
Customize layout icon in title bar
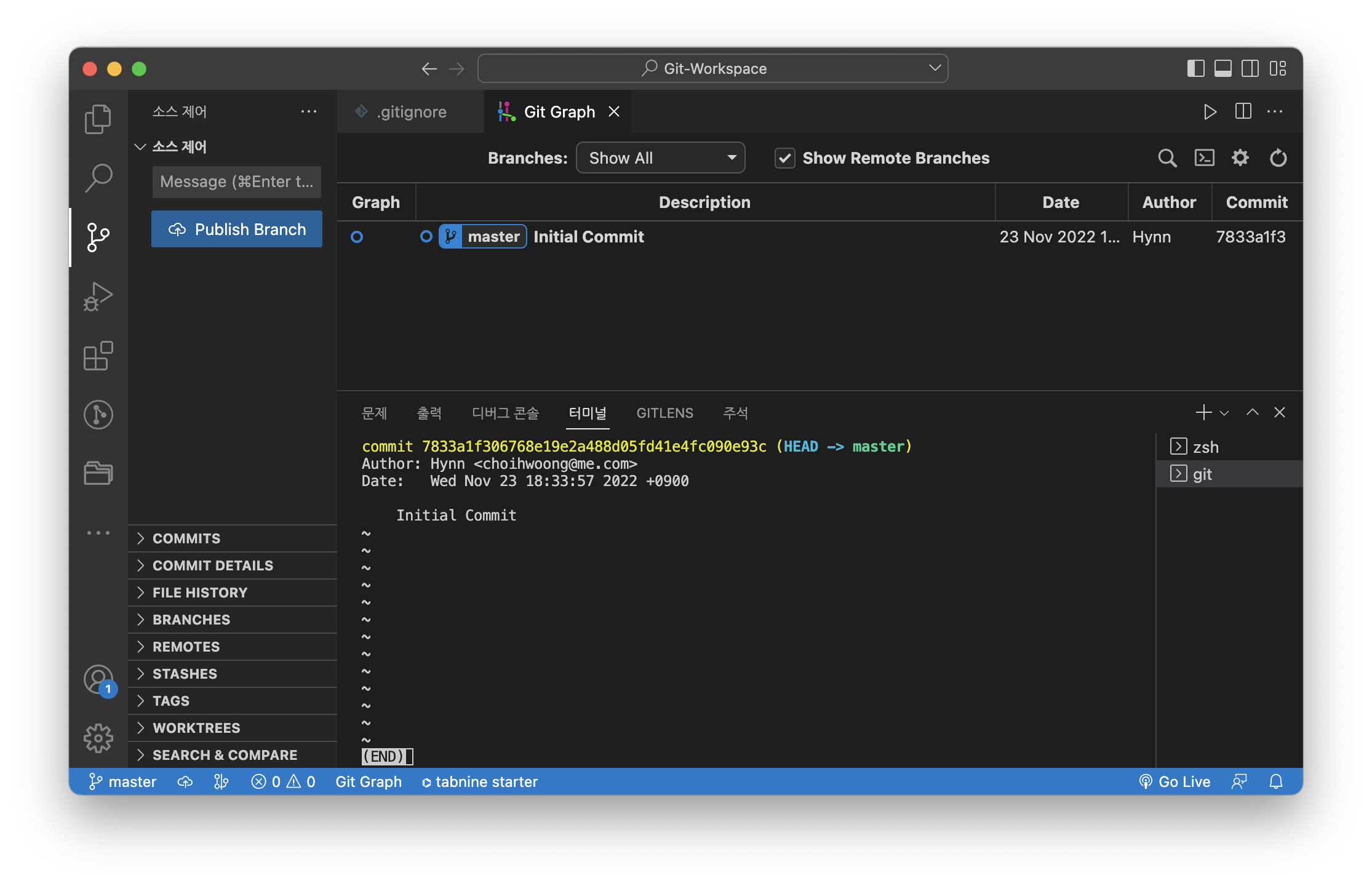coord(1278,68)
